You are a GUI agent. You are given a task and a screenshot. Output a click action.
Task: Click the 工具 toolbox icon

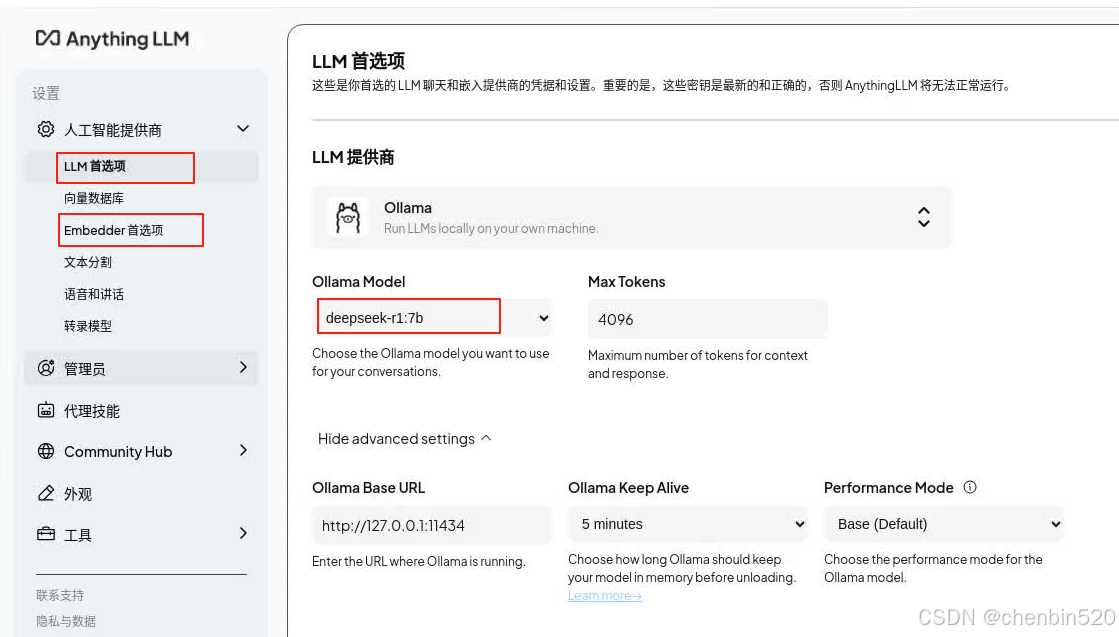[x=46, y=534]
